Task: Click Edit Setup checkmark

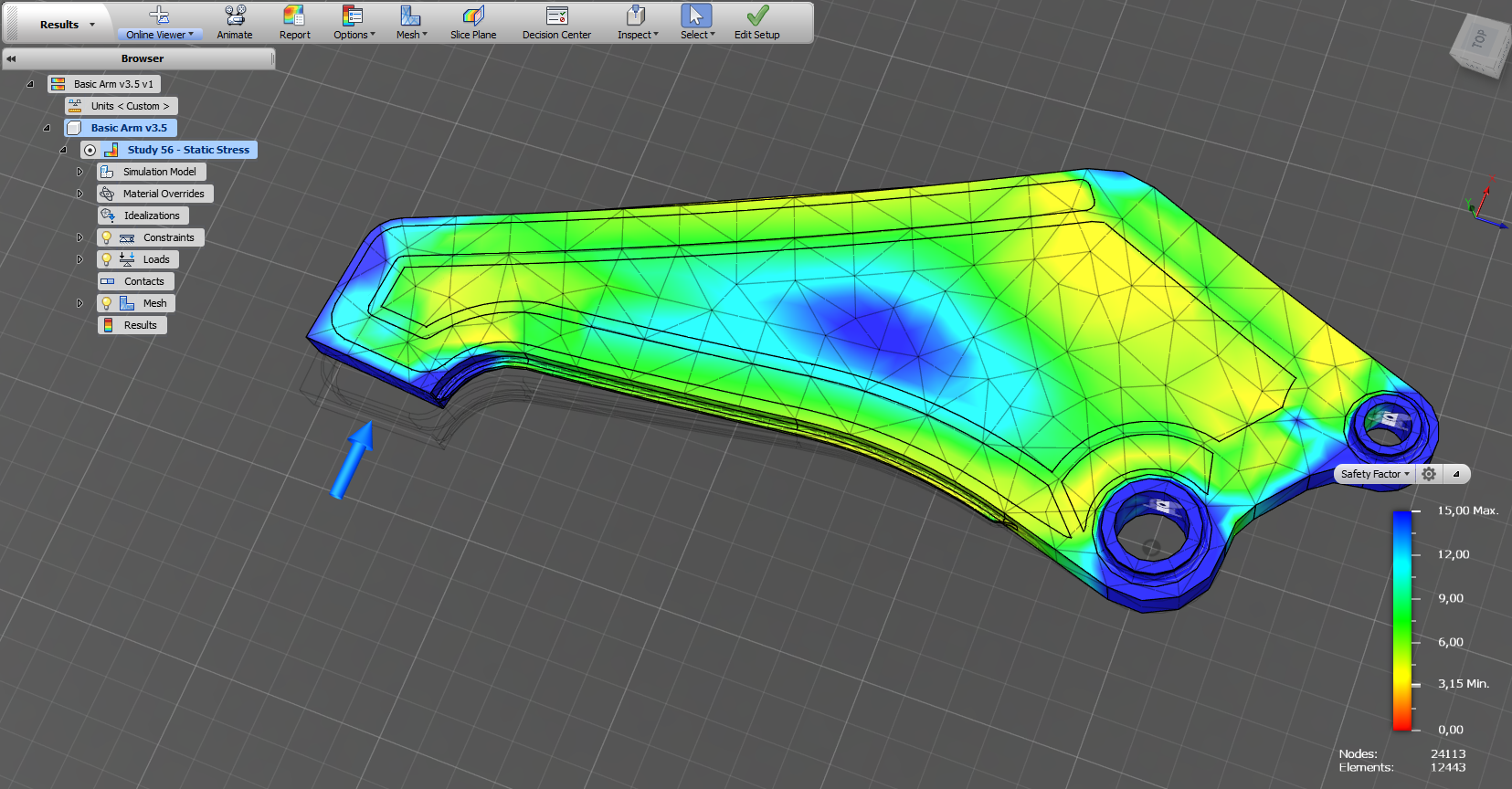Action: point(757,16)
